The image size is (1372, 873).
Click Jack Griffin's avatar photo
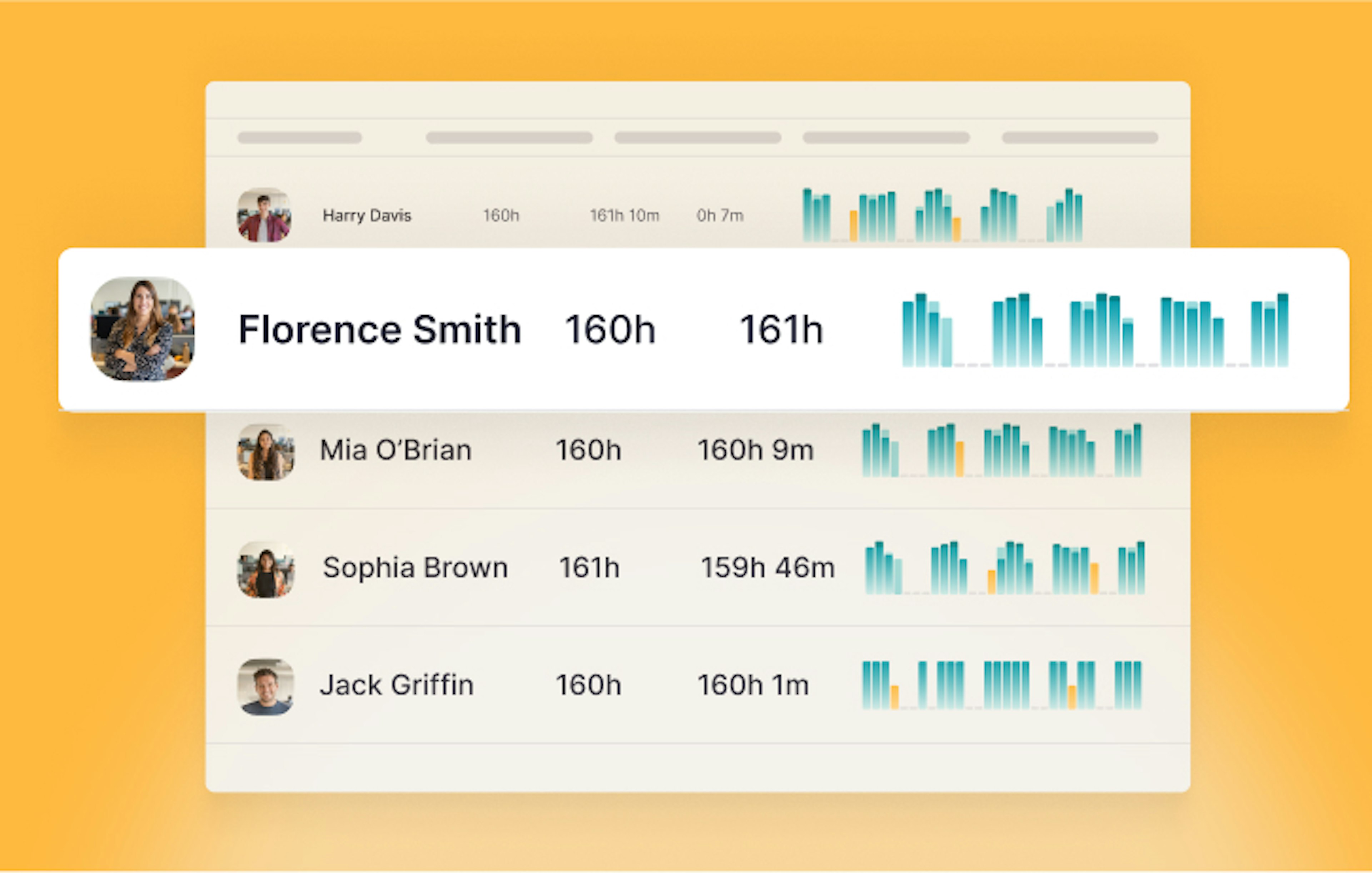tap(265, 686)
